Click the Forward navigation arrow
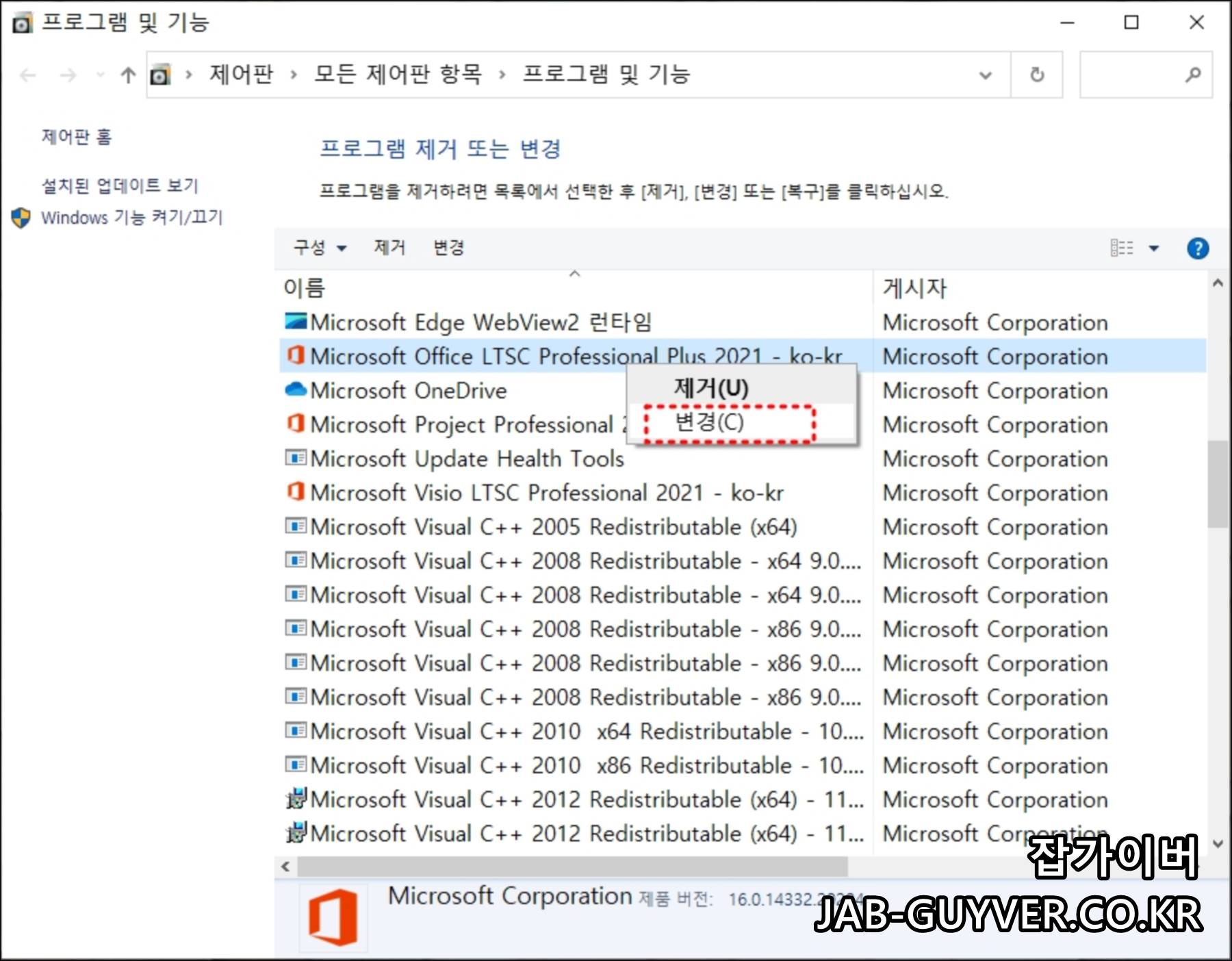This screenshot has width=1232, height=961. pyautogui.click(x=67, y=75)
